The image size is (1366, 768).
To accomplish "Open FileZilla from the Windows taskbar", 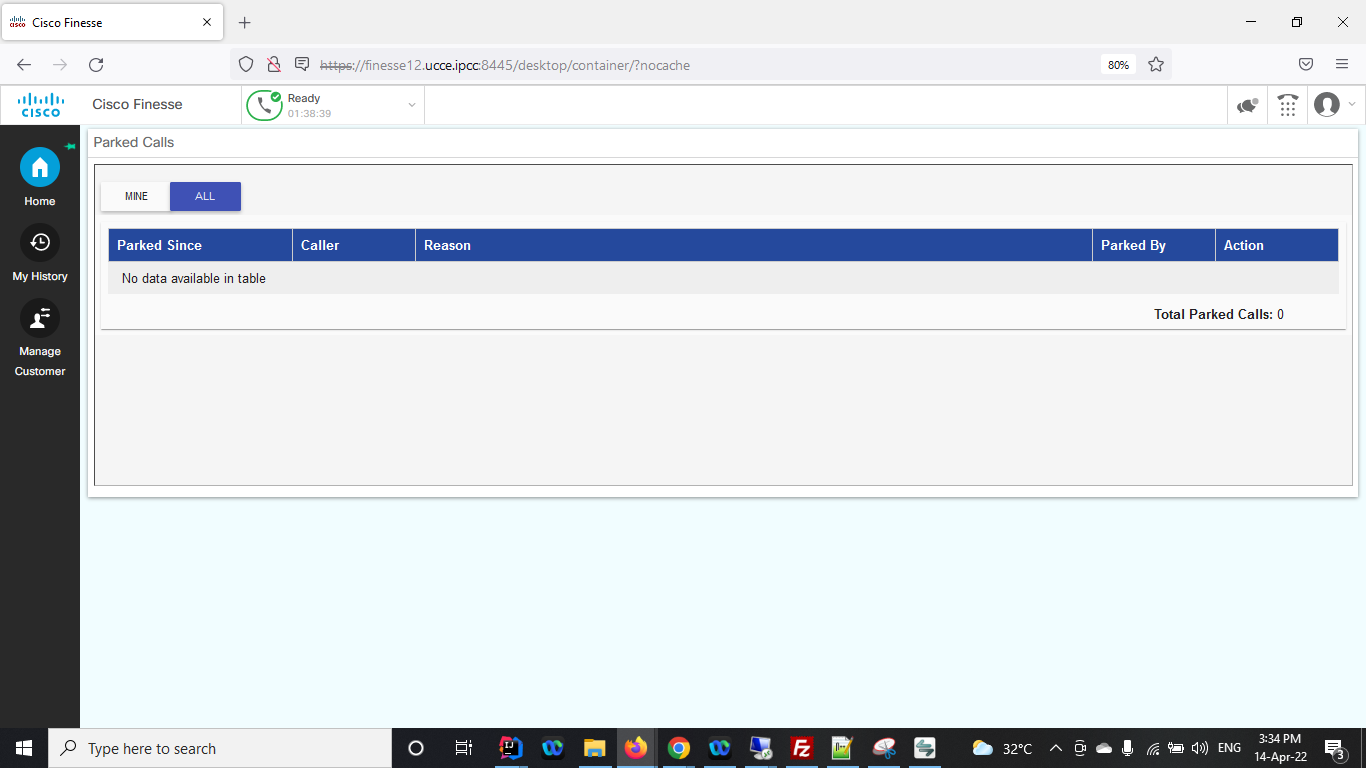I will (801, 748).
